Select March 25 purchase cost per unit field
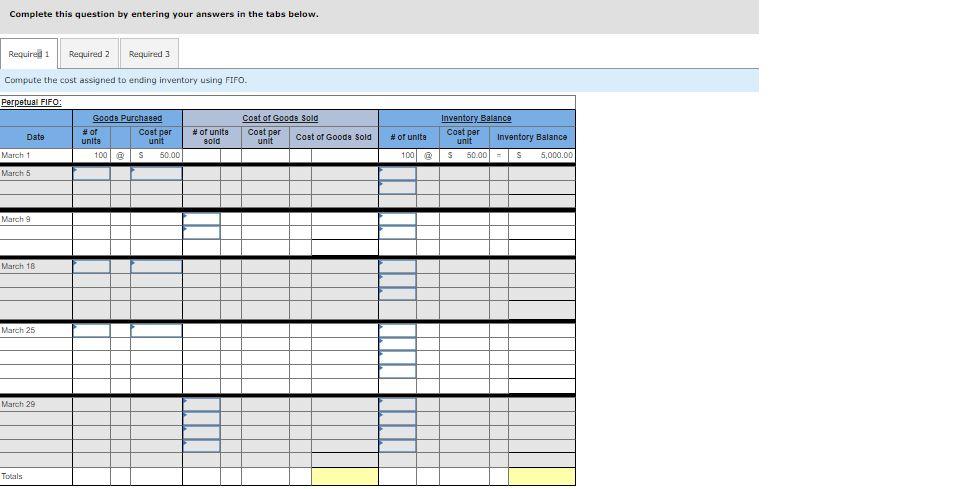 tap(156, 330)
